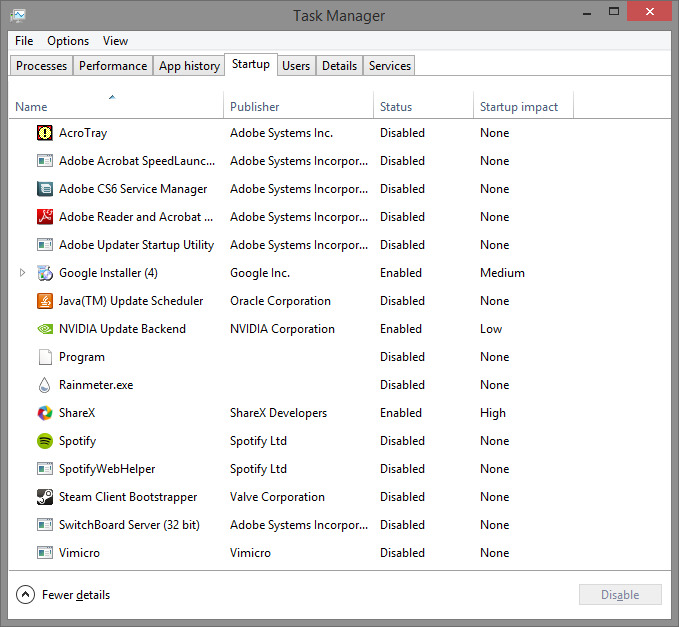Click the Oracle Corporation publisher cell
679x627 pixels.
click(x=280, y=301)
